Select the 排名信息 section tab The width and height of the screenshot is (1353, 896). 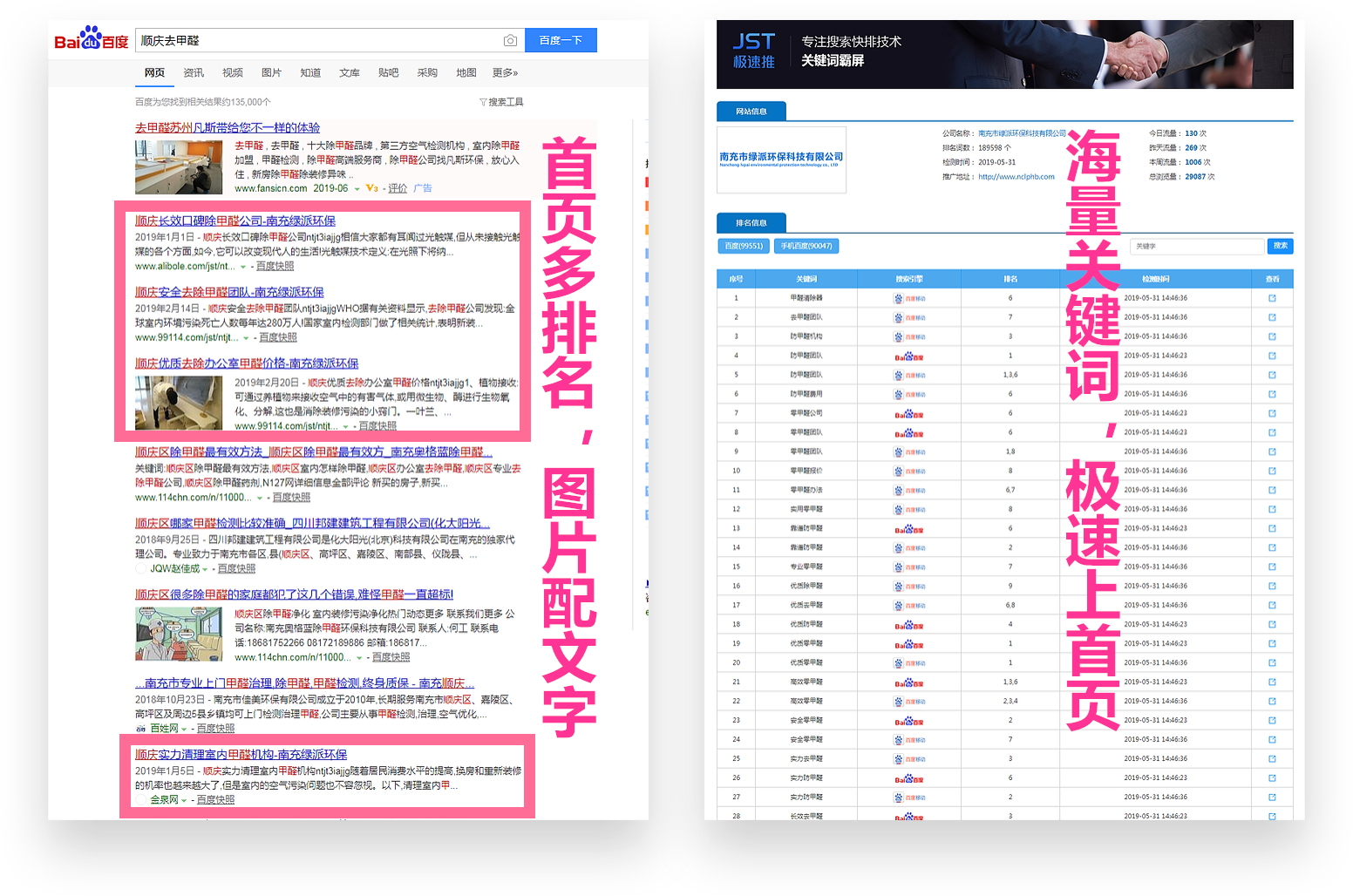point(751,222)
